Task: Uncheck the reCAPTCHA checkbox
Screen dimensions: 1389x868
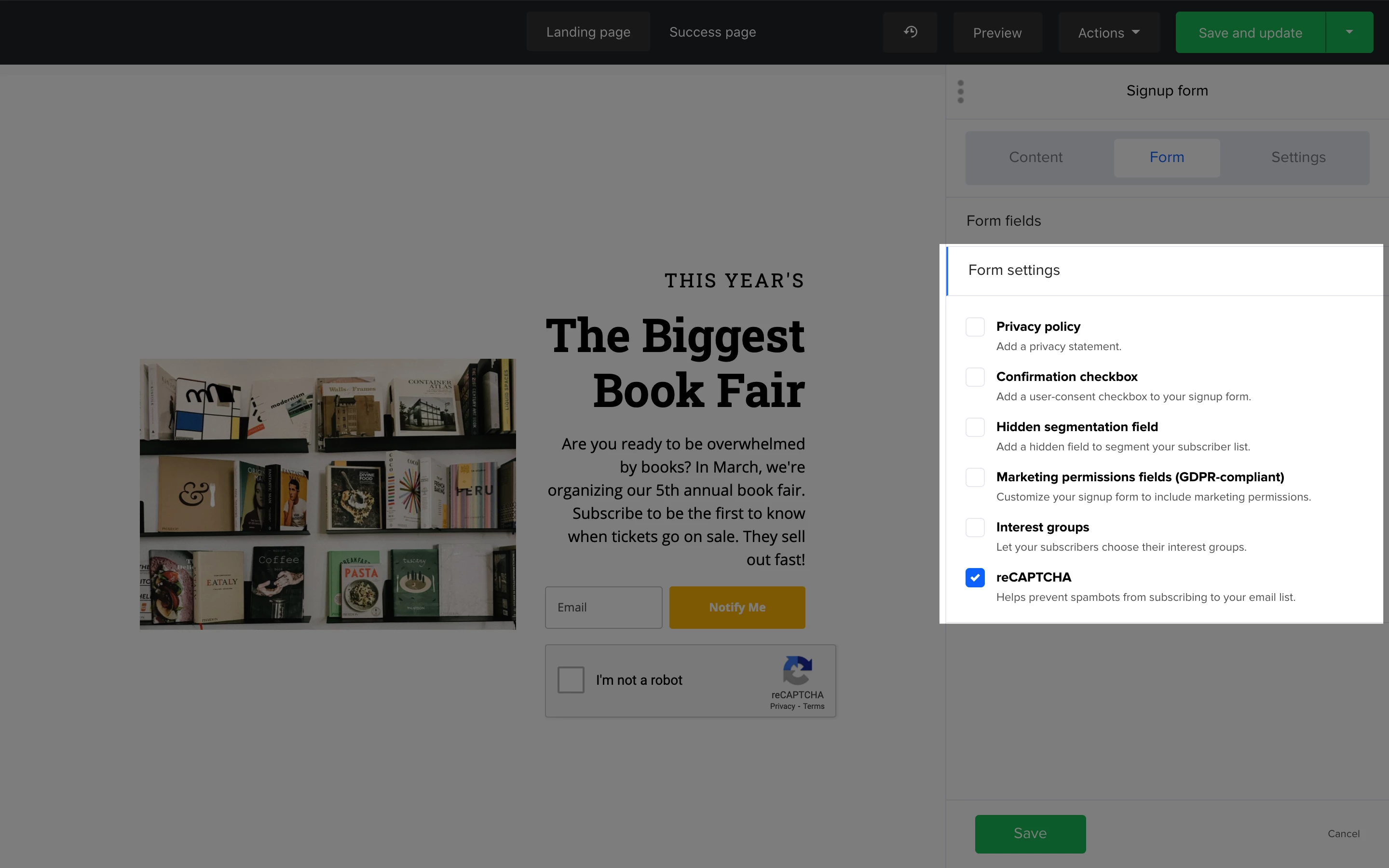Action: pyautogui.click(x=975, y=578)
